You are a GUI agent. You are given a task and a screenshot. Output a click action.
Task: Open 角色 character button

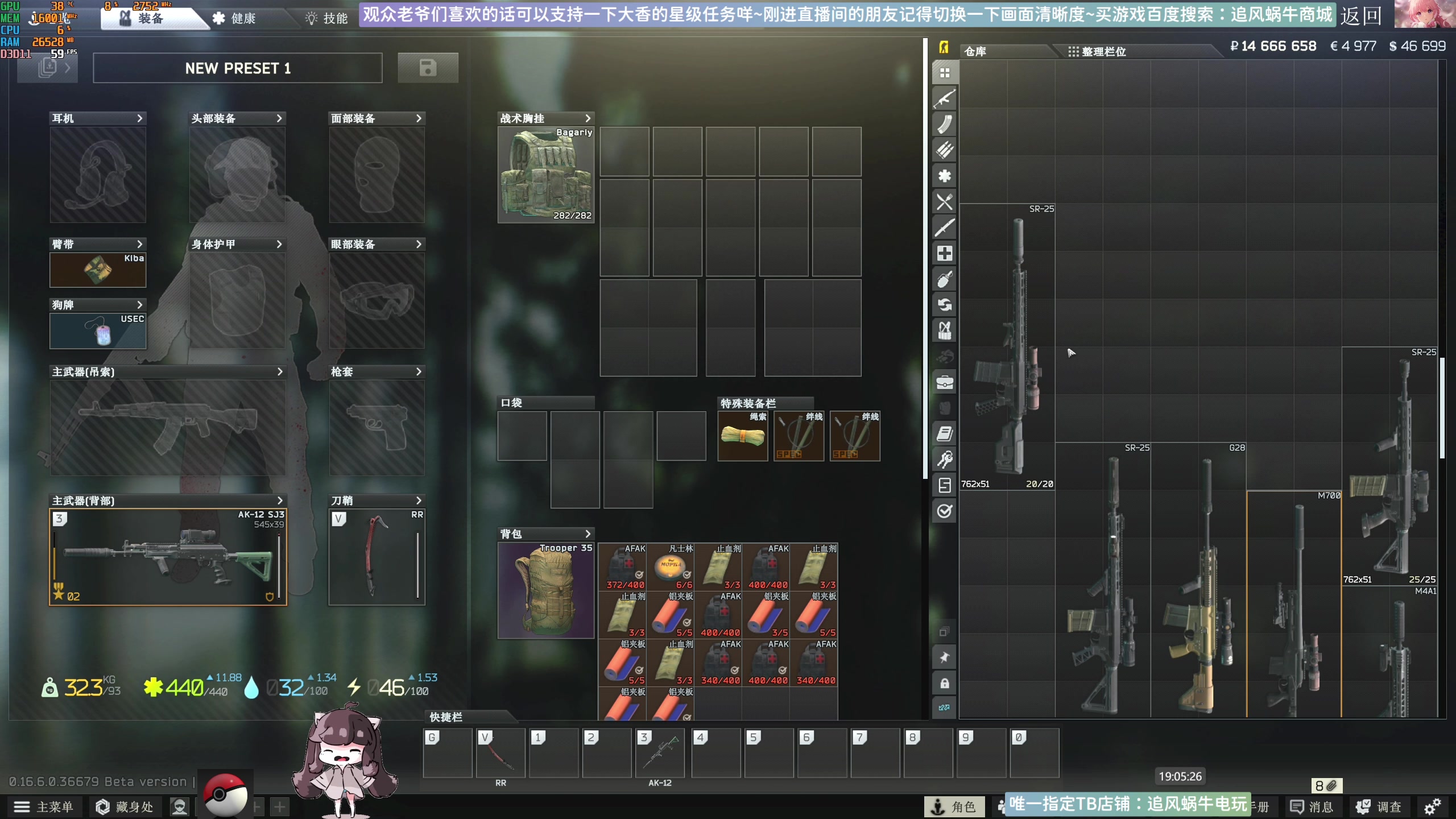click(x=954, y=806)
